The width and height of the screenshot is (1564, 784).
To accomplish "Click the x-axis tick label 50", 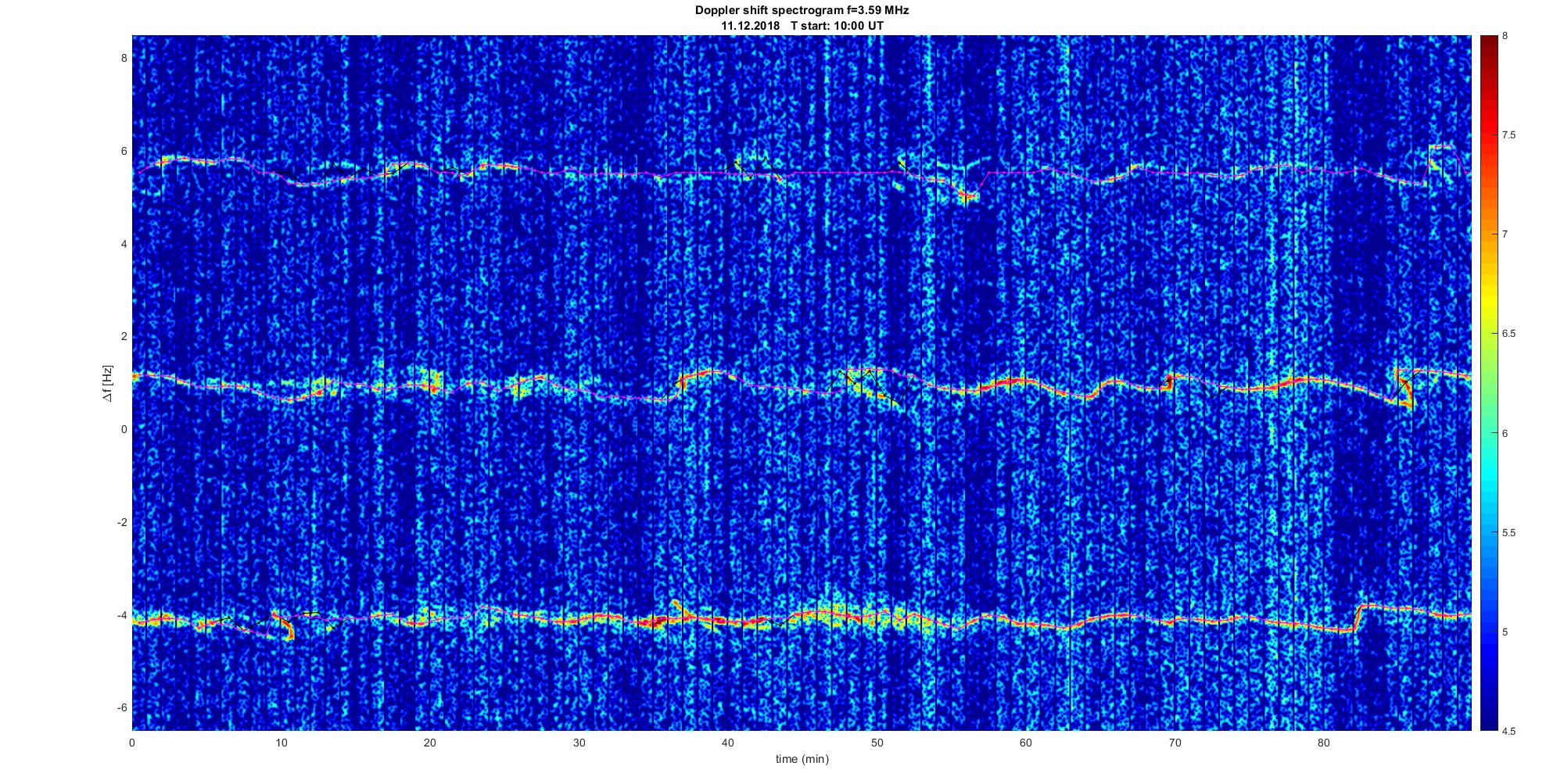I will [x=877, y=742].
